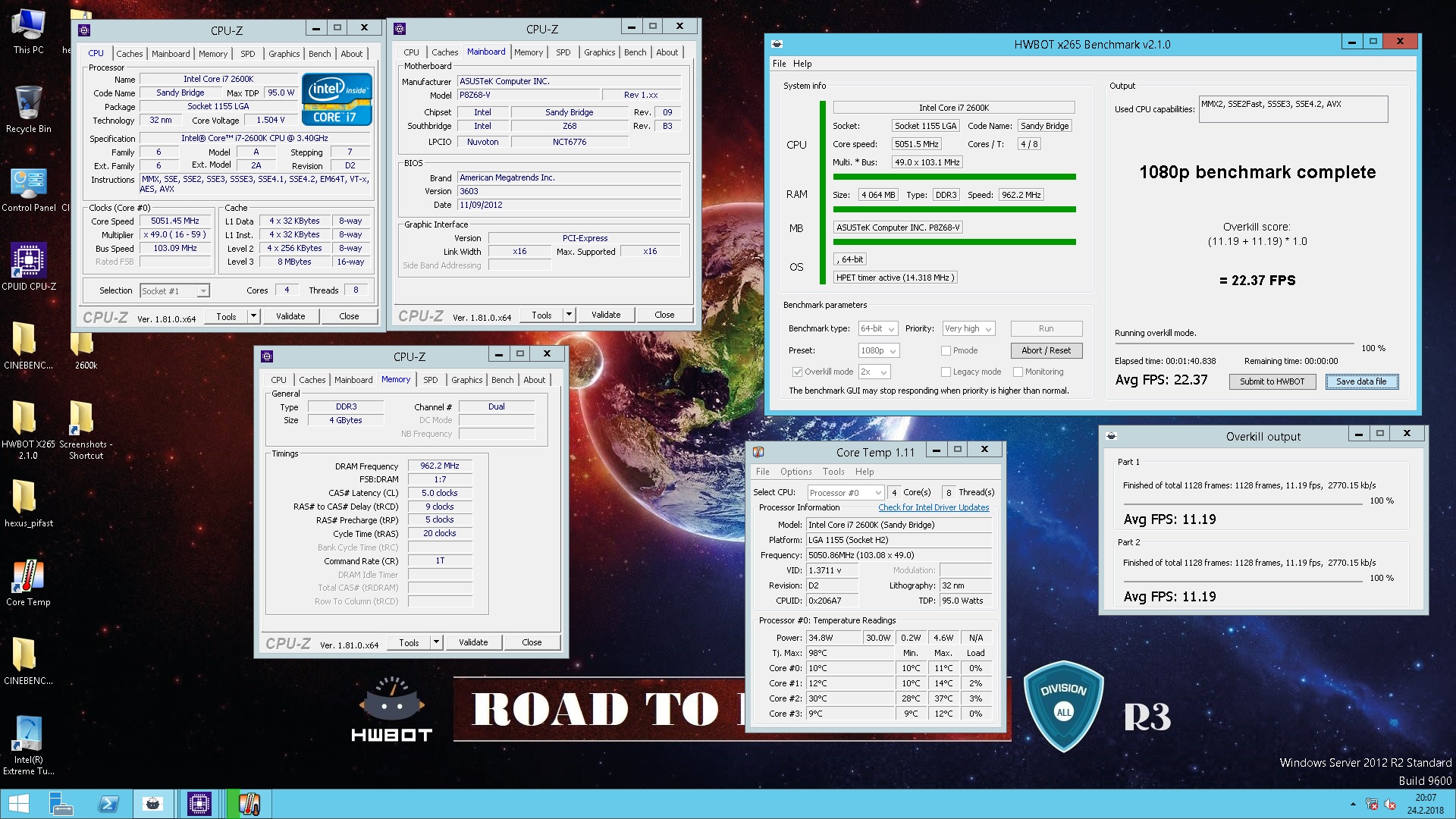The image size is (1456, 819).
Task: Click the network status tray icon
Action: click(1371, 805)
